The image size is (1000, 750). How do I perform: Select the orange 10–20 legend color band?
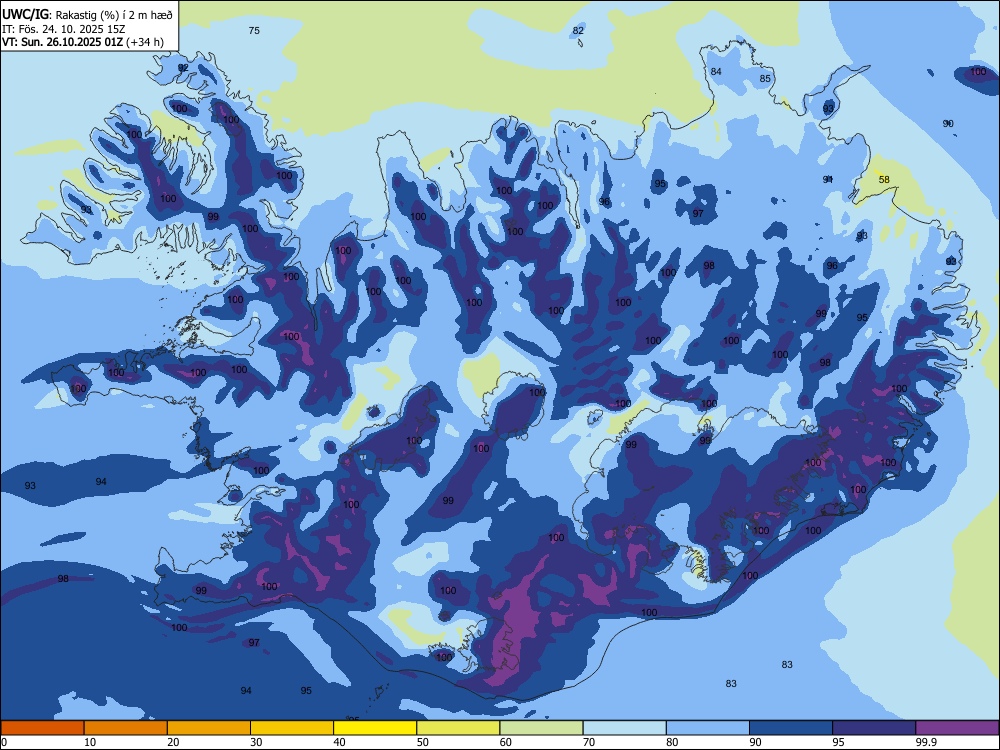(x=126, y=728)
